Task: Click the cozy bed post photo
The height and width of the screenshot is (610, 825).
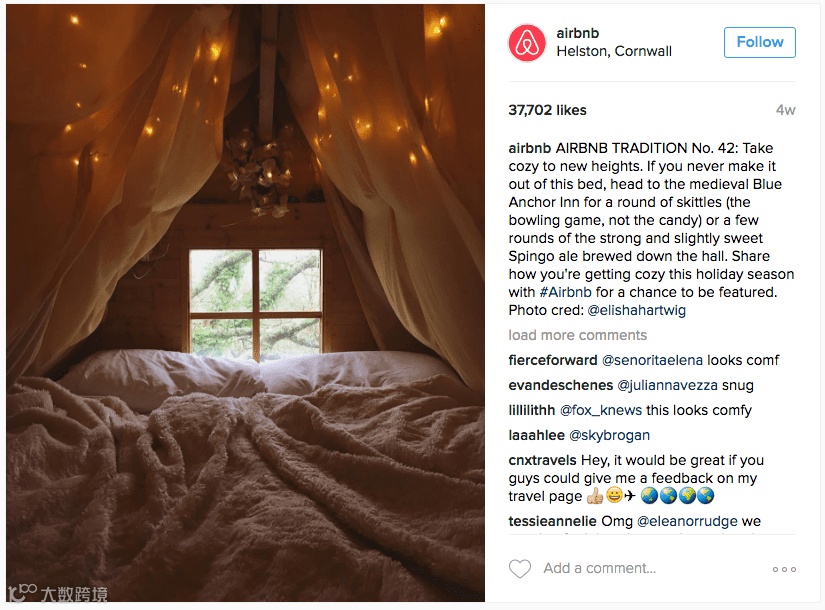Action: click(245, 303)
